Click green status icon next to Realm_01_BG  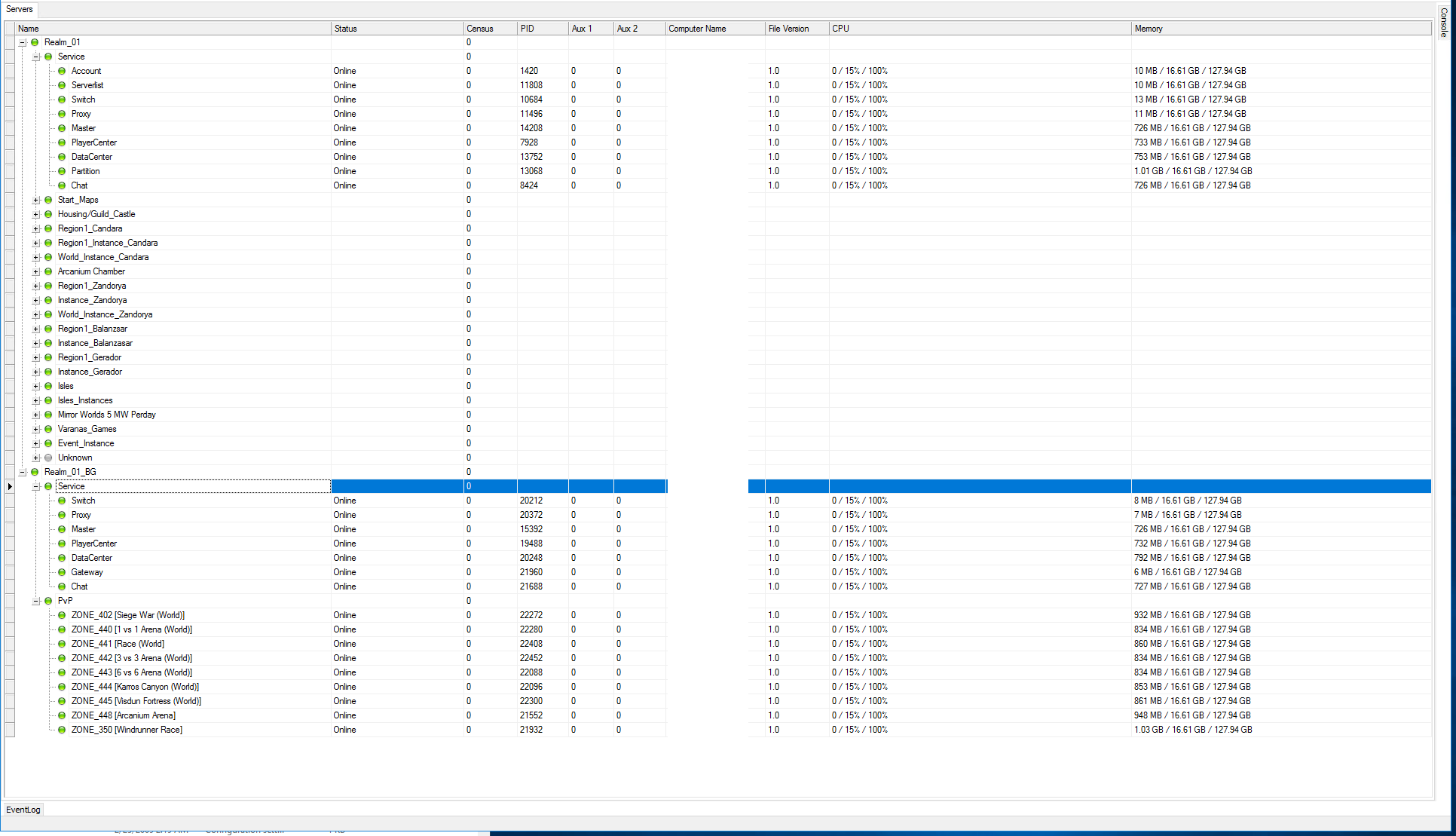coord(35,472)
